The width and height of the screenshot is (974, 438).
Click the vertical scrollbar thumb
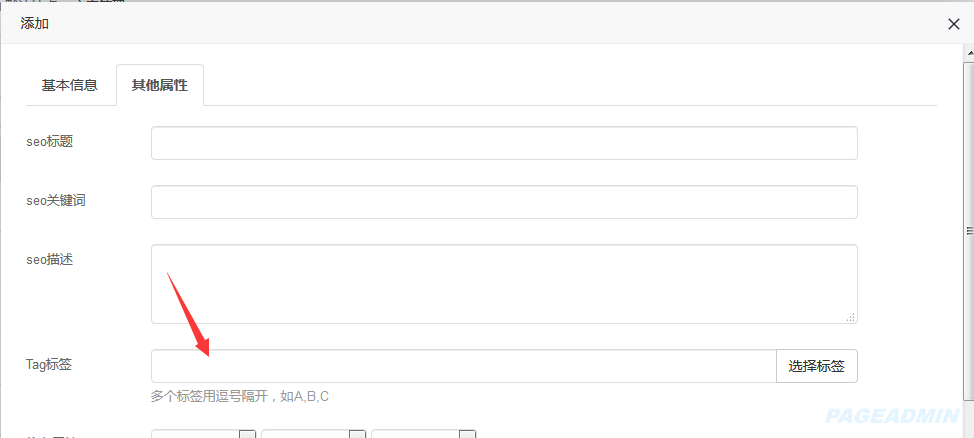968,230
